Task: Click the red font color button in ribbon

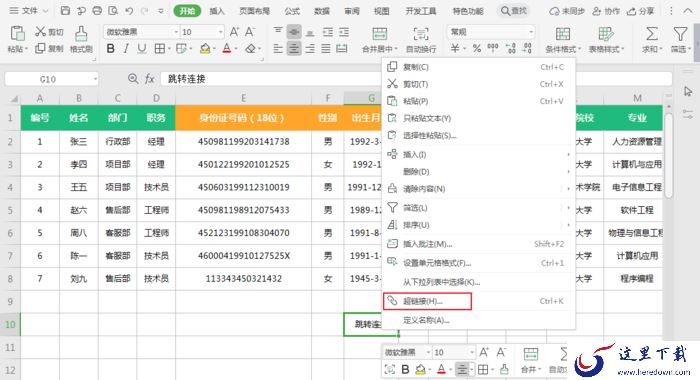Action: click(227, 49)
